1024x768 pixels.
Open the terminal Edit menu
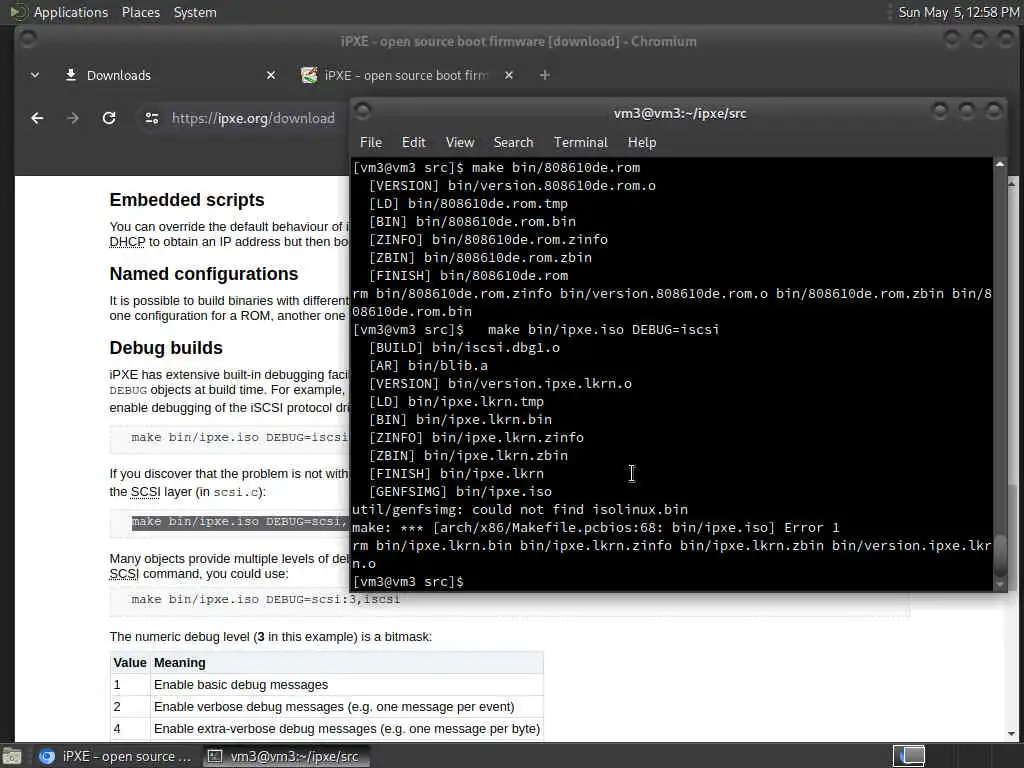(413, 142)
